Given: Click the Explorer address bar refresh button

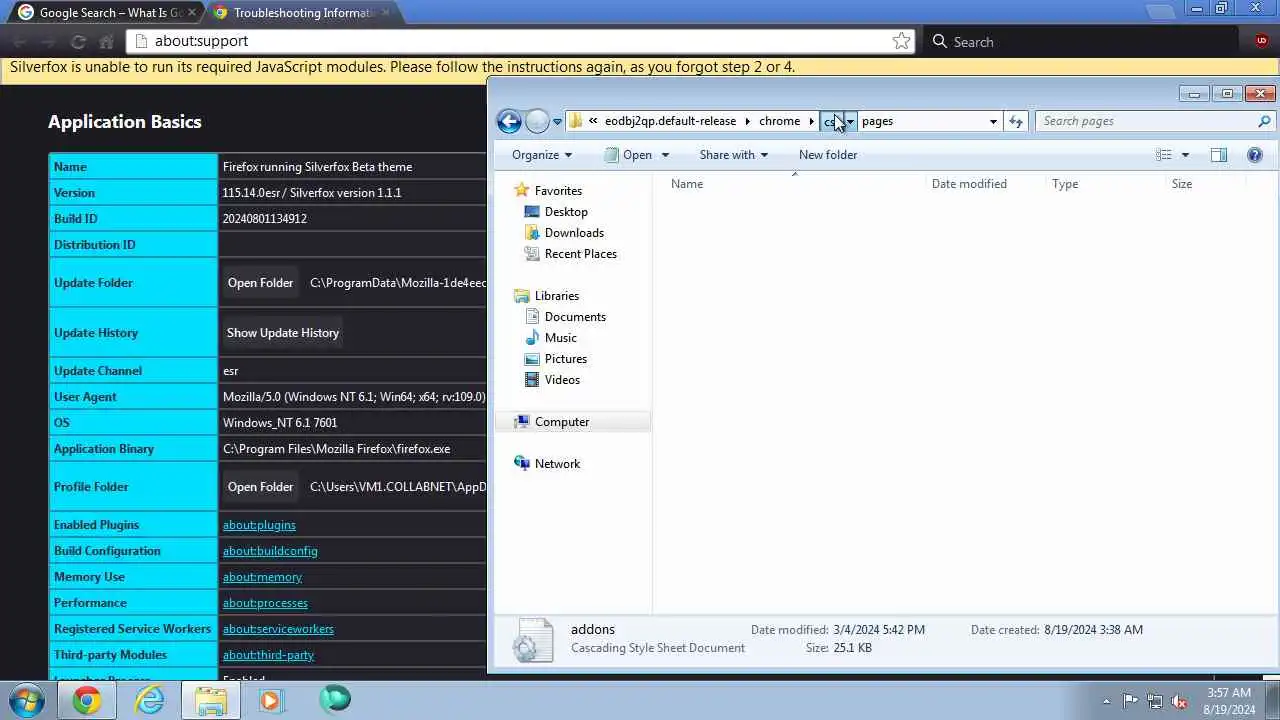Looking at the screenshot, I should point(1016,121).
